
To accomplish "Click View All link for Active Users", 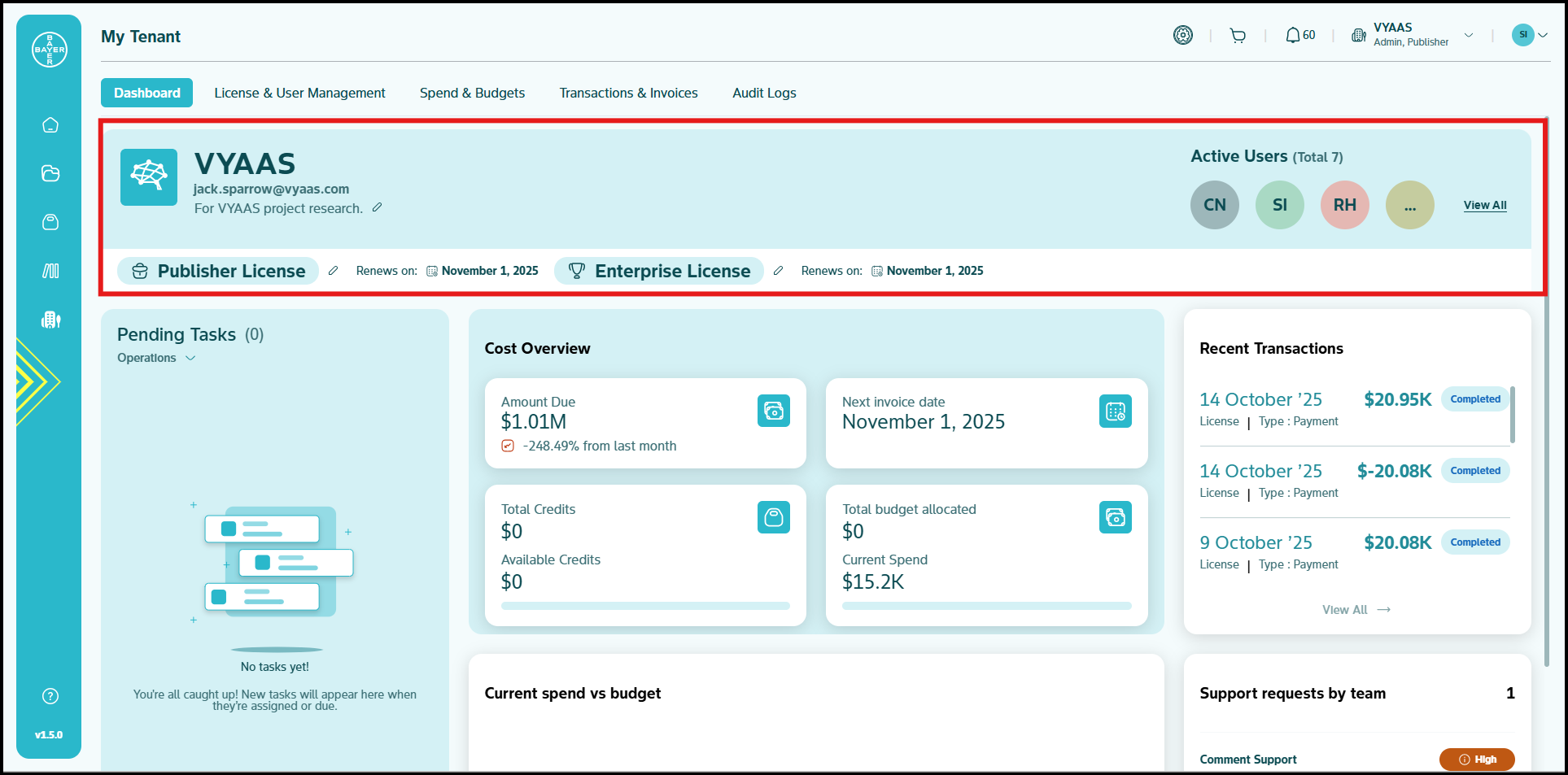I will point(1484,205).
